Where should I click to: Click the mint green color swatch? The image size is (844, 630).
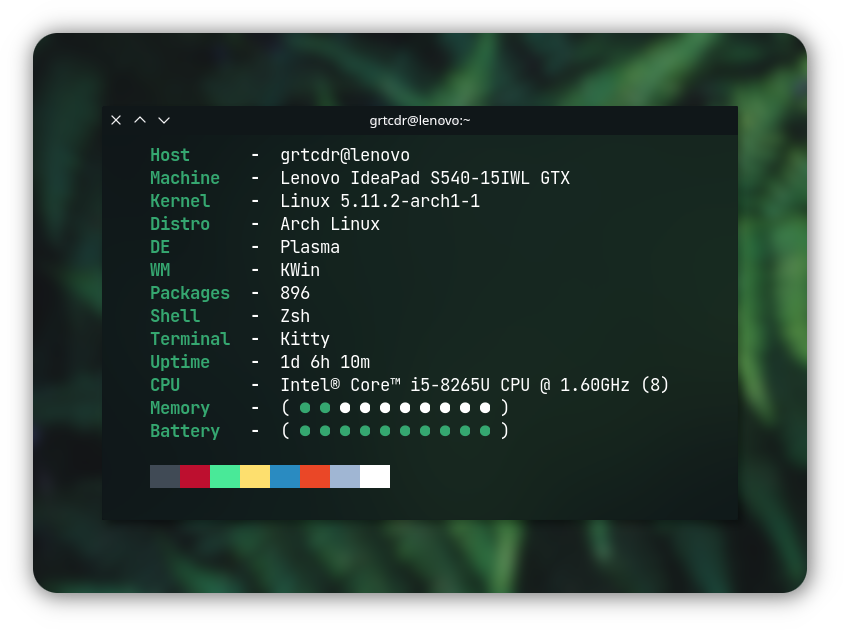point(225,477)
